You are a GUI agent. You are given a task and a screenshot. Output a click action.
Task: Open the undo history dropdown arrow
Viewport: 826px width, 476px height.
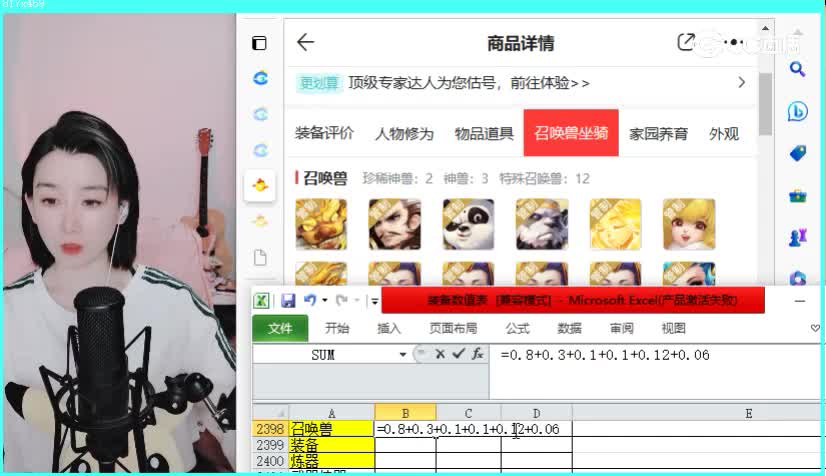(325, 300)
